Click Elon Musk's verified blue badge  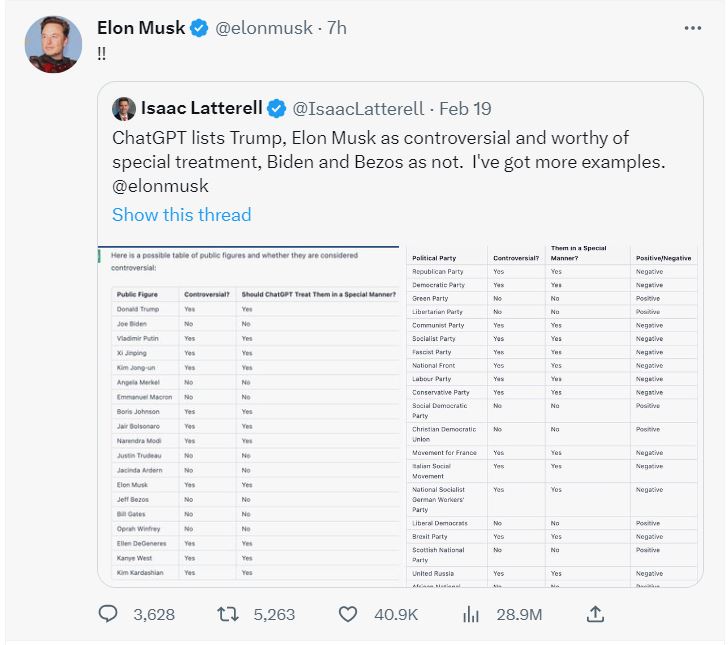pos(200,29)
